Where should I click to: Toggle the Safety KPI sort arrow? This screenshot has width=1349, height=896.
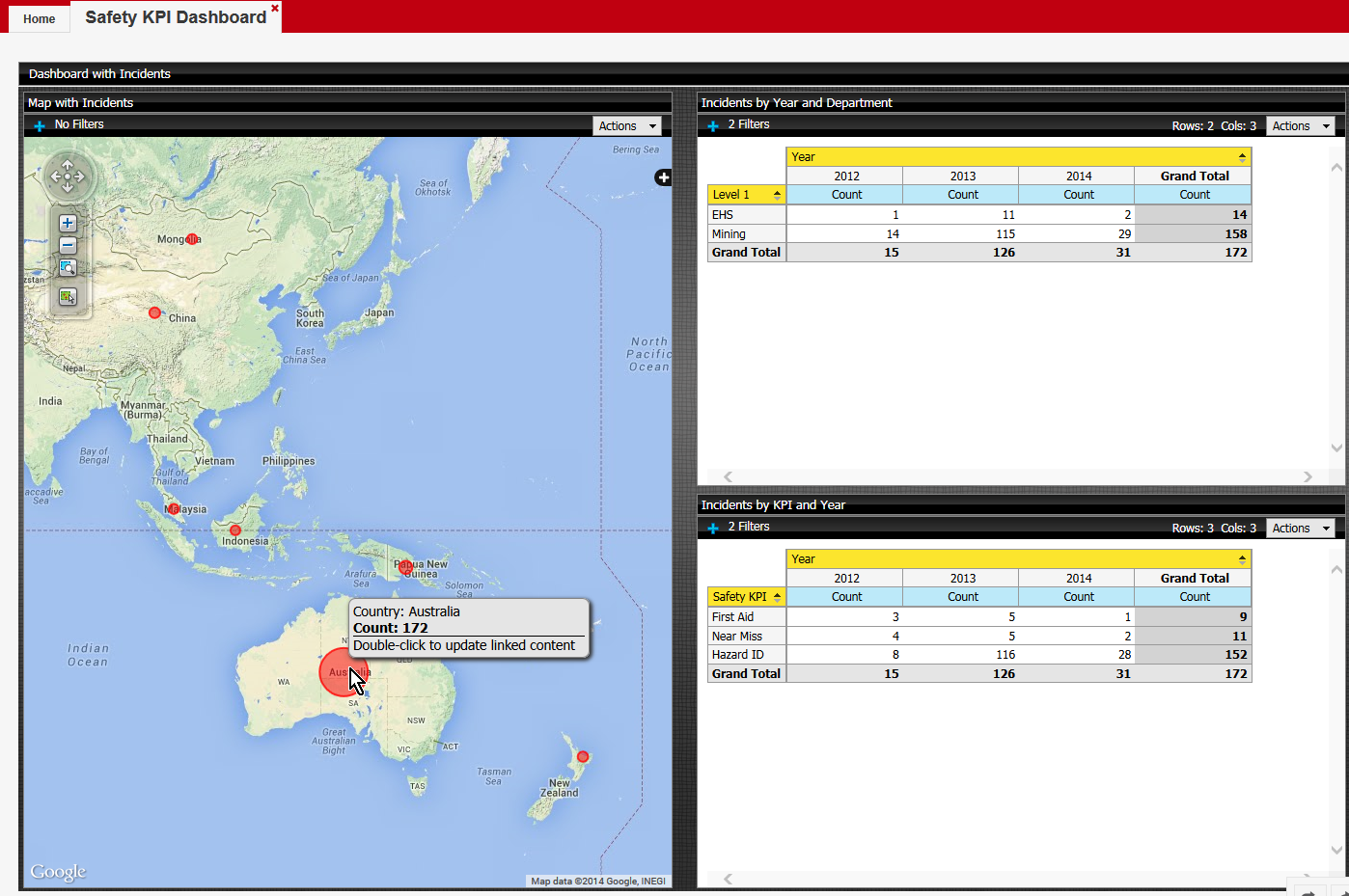point(777,596)
